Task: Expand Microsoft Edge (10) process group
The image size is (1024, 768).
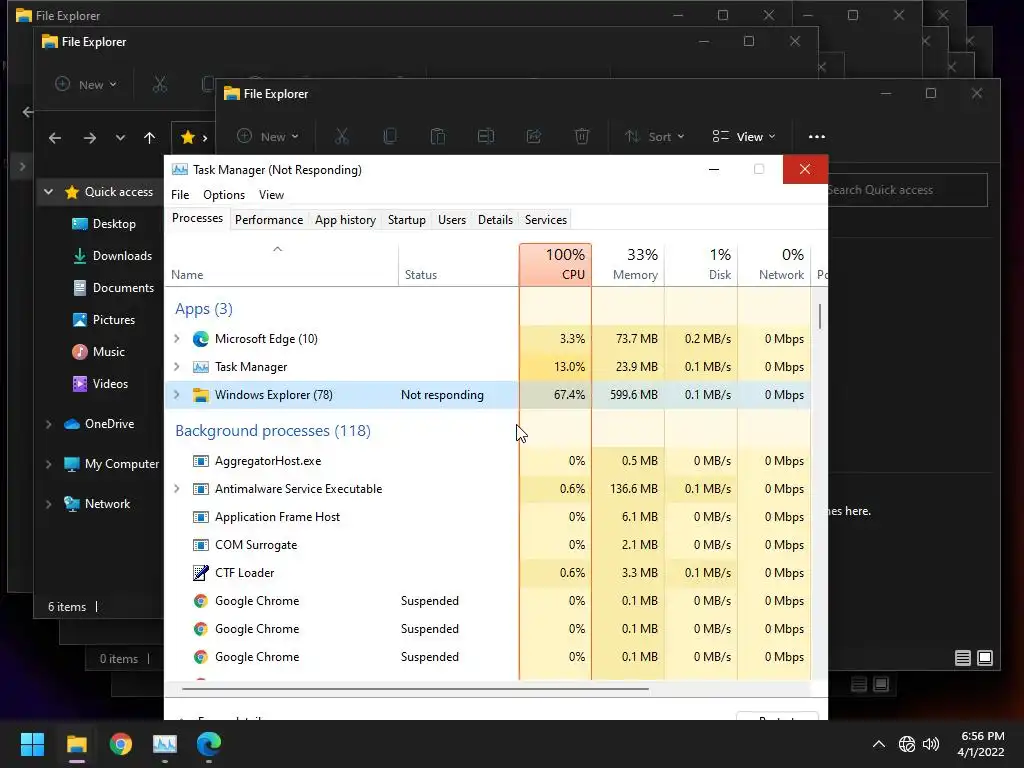Action: point(176,339)
